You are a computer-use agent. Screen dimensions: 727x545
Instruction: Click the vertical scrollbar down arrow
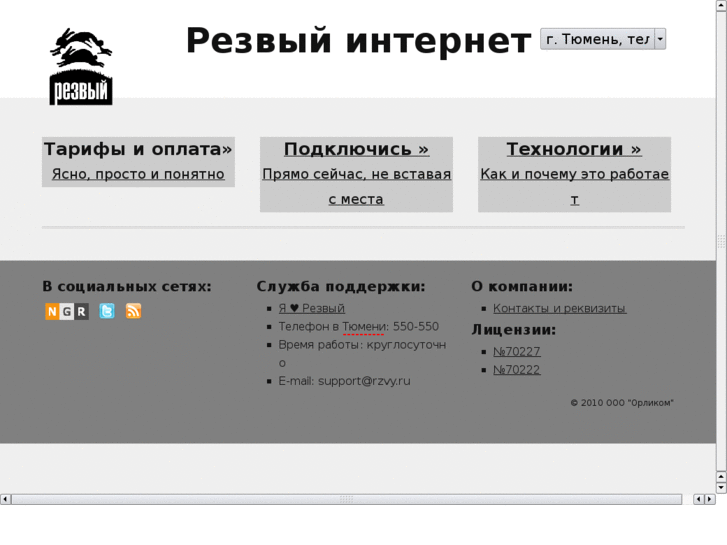click(x=721, y=488)
